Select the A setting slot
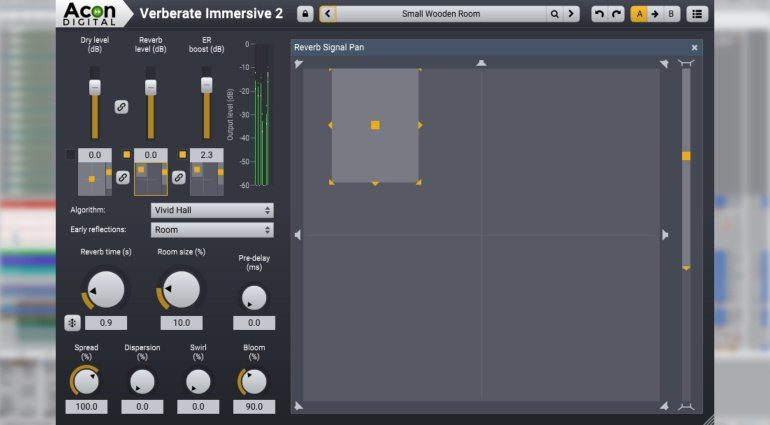 coord(639,14)
